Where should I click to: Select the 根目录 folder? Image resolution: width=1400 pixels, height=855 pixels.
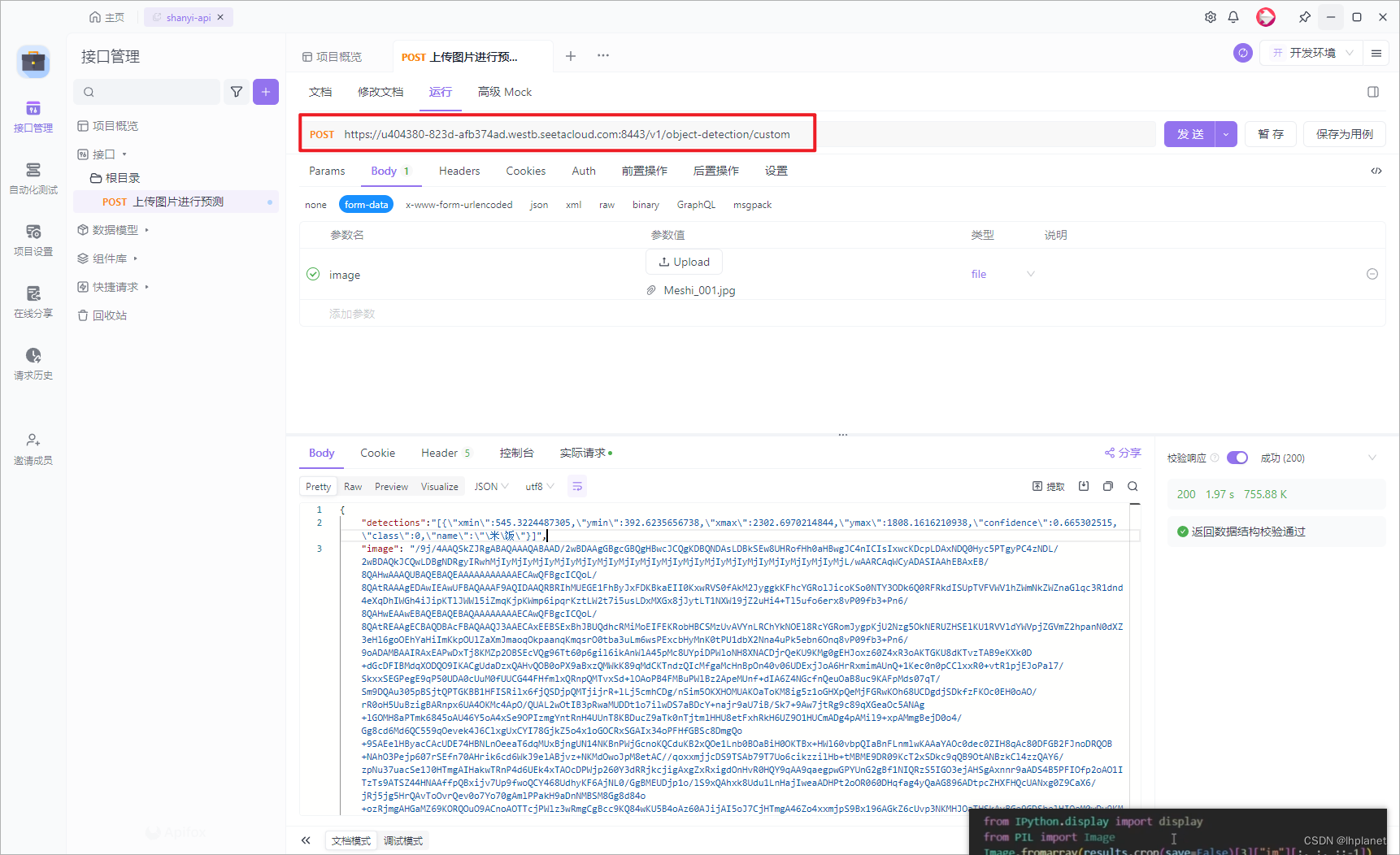click(115, 178)
